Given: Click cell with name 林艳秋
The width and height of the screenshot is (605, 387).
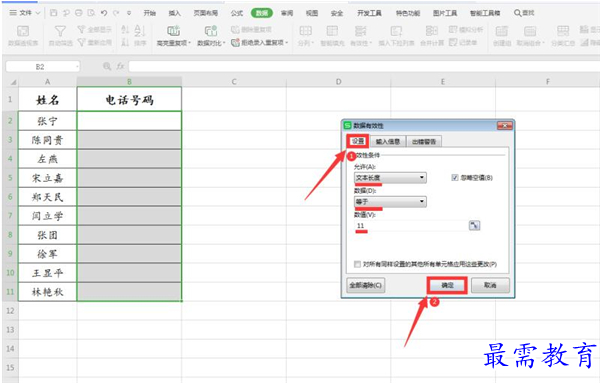Looking at the screenshot, I should click(47, 292).
